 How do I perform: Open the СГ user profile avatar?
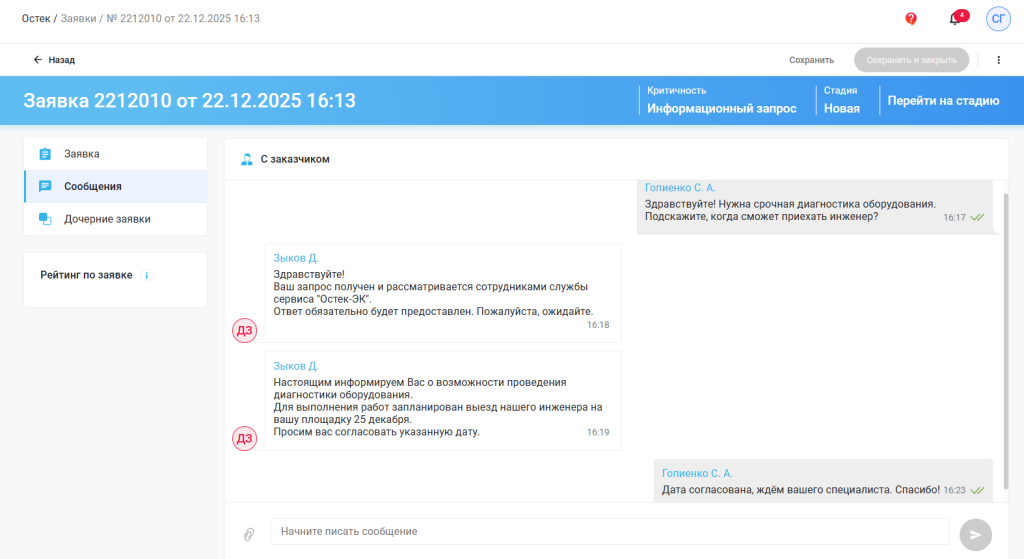(998, 19)
